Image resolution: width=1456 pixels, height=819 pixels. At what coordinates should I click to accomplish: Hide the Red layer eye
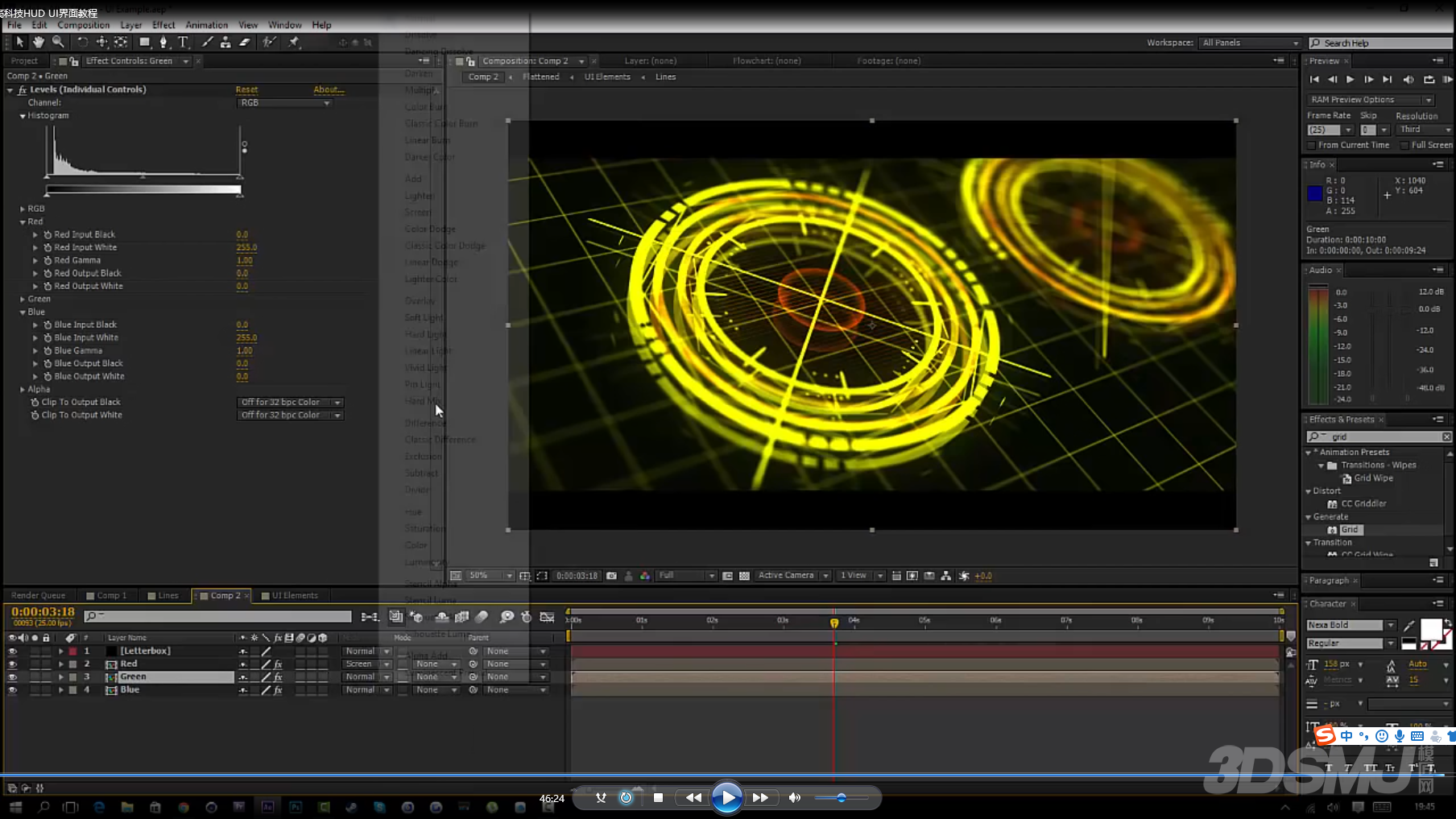point(12,664)
